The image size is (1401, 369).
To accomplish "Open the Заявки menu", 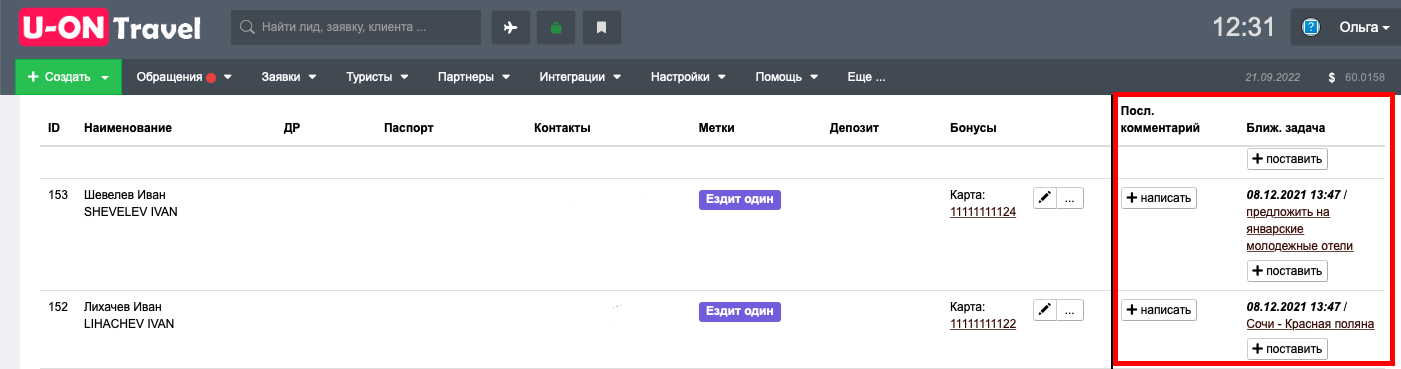I will (289, 77).
